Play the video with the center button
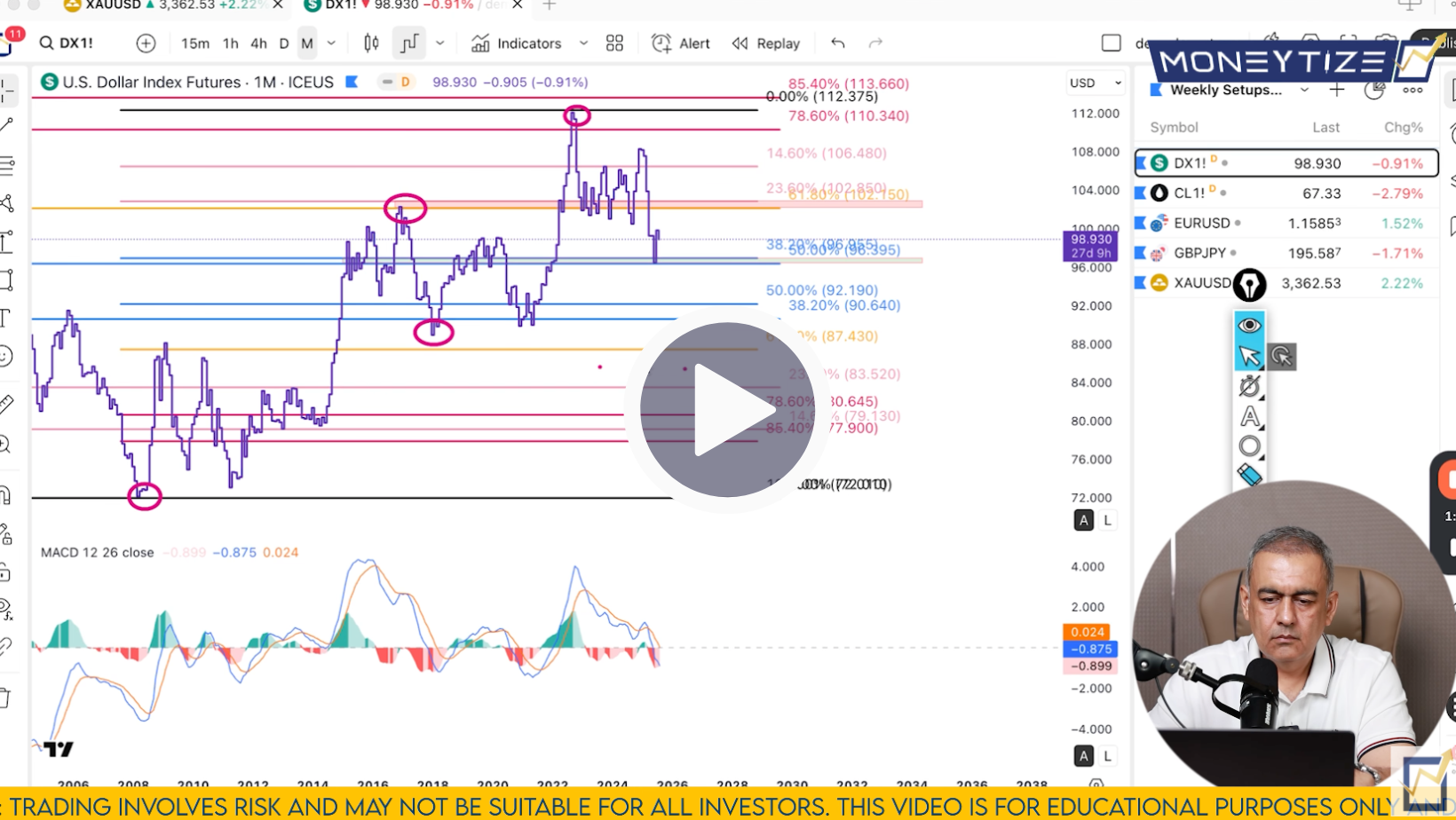 727,409
